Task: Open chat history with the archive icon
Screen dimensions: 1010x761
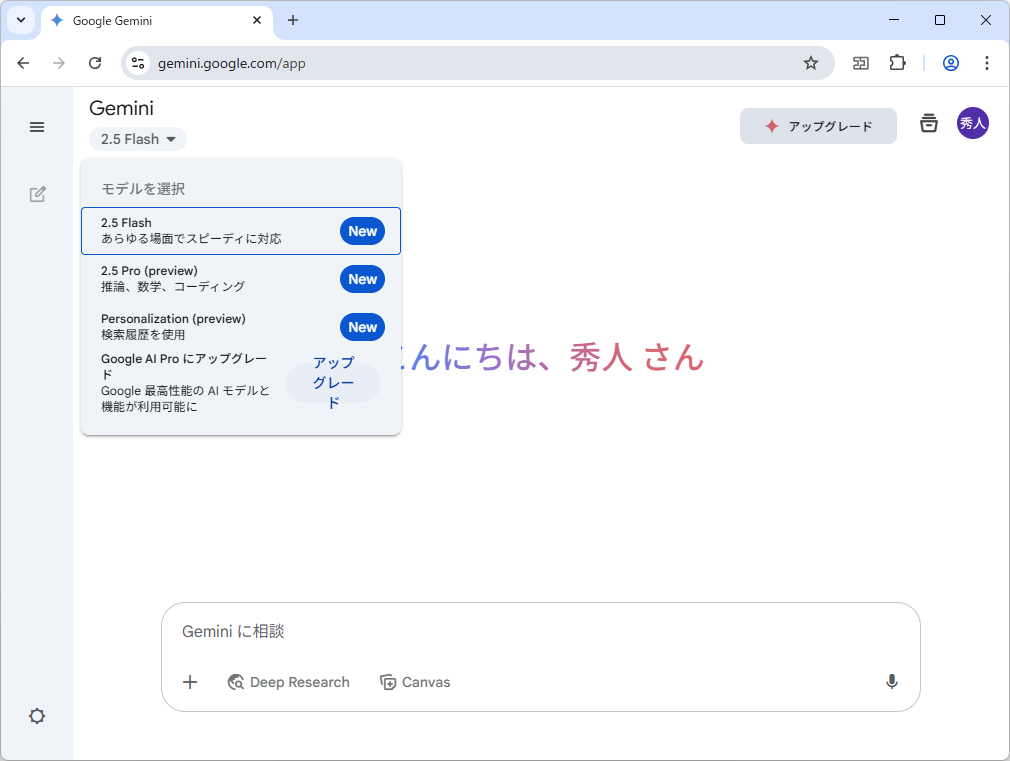Action: (928, 123)
